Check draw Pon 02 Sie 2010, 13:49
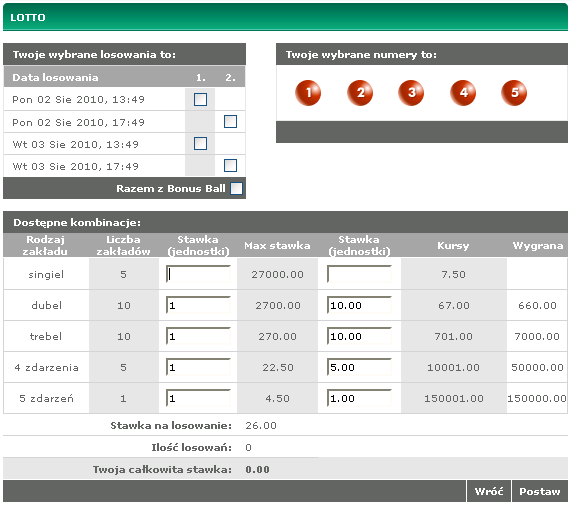 tap(200, 99)
